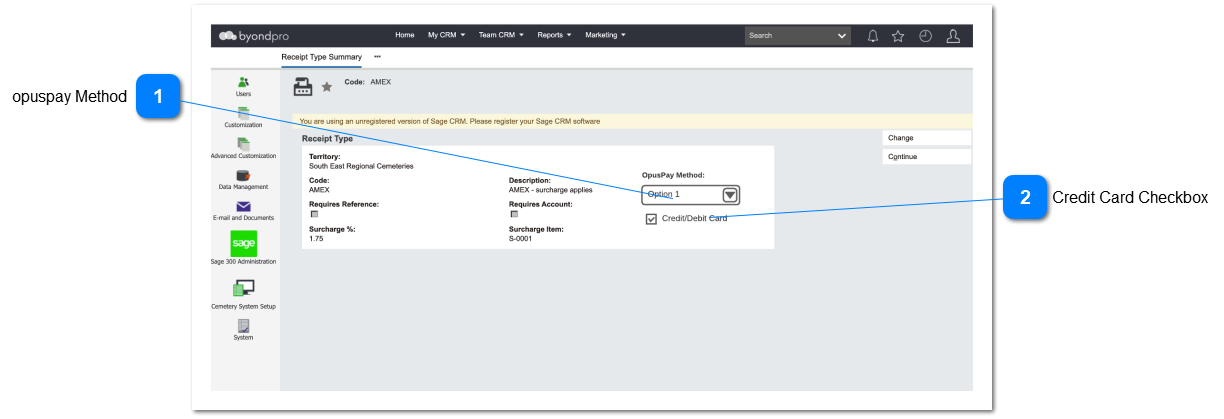Click the notifications bell icon

pyautogui.click(x=872, y=36)
